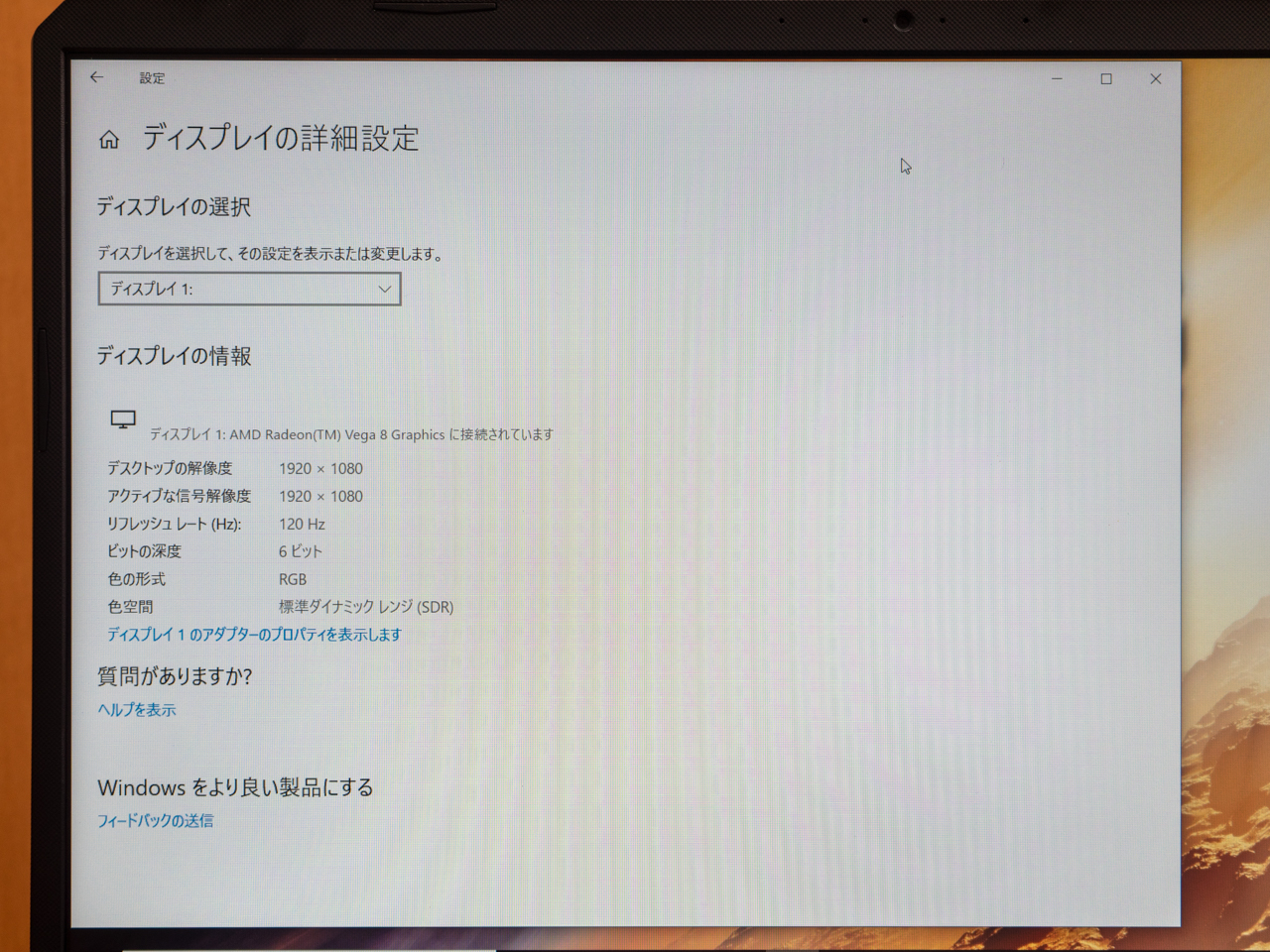Expand the ディスプレイ 1 dropdown
Image resolution: width=1270 pixels, height=952 pixels.
[x=249, y=289]
